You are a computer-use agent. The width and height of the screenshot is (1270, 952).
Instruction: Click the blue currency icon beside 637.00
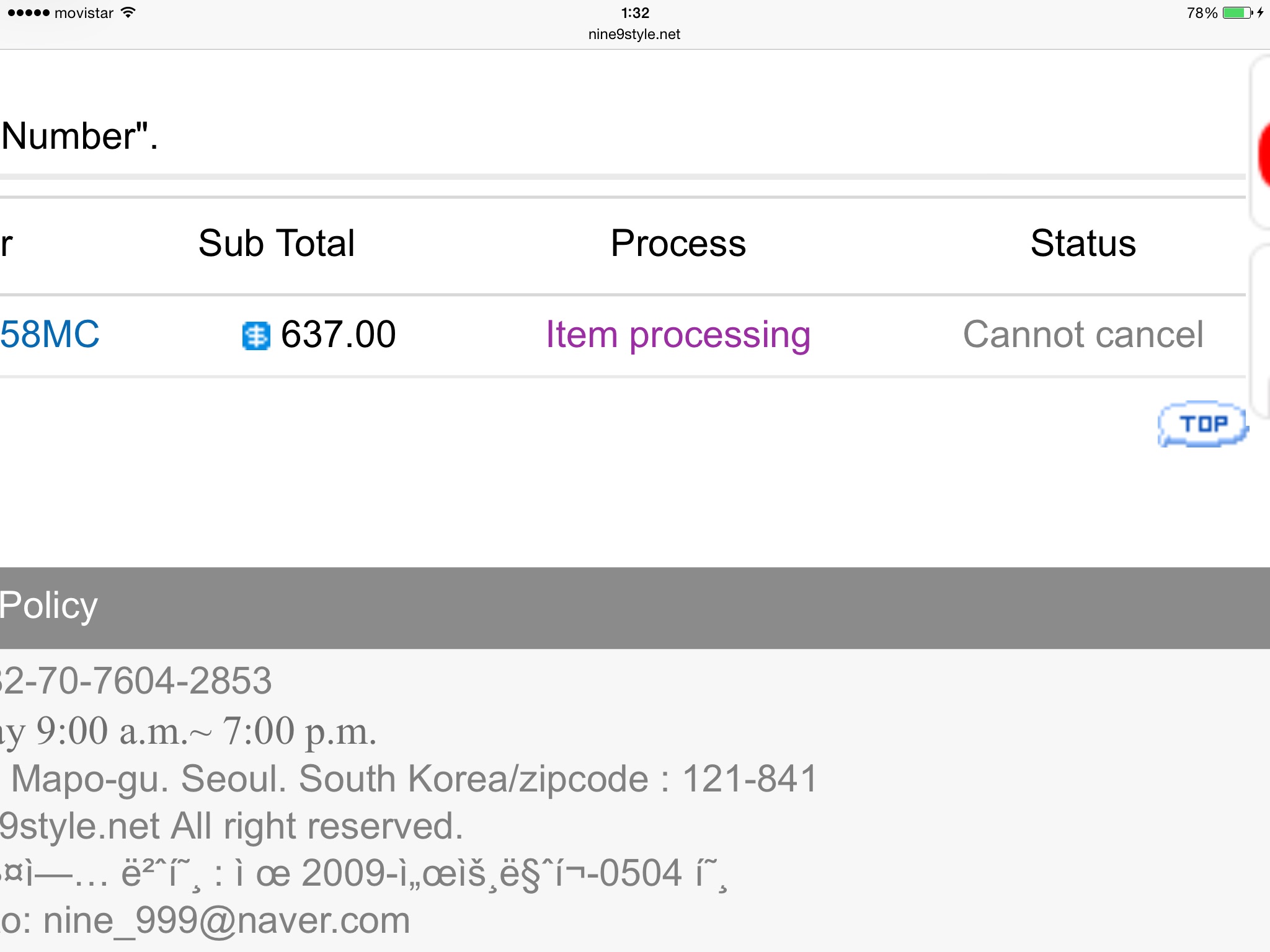tap(256, 336)
